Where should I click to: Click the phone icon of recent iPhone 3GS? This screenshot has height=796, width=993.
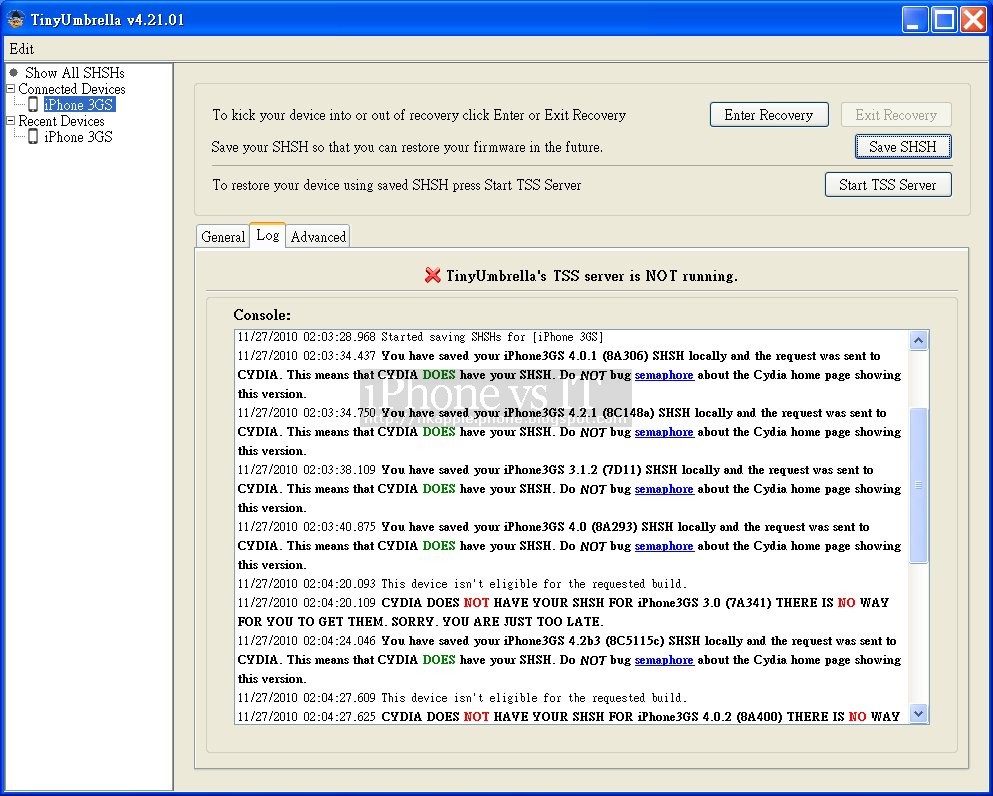pos(33,136)
